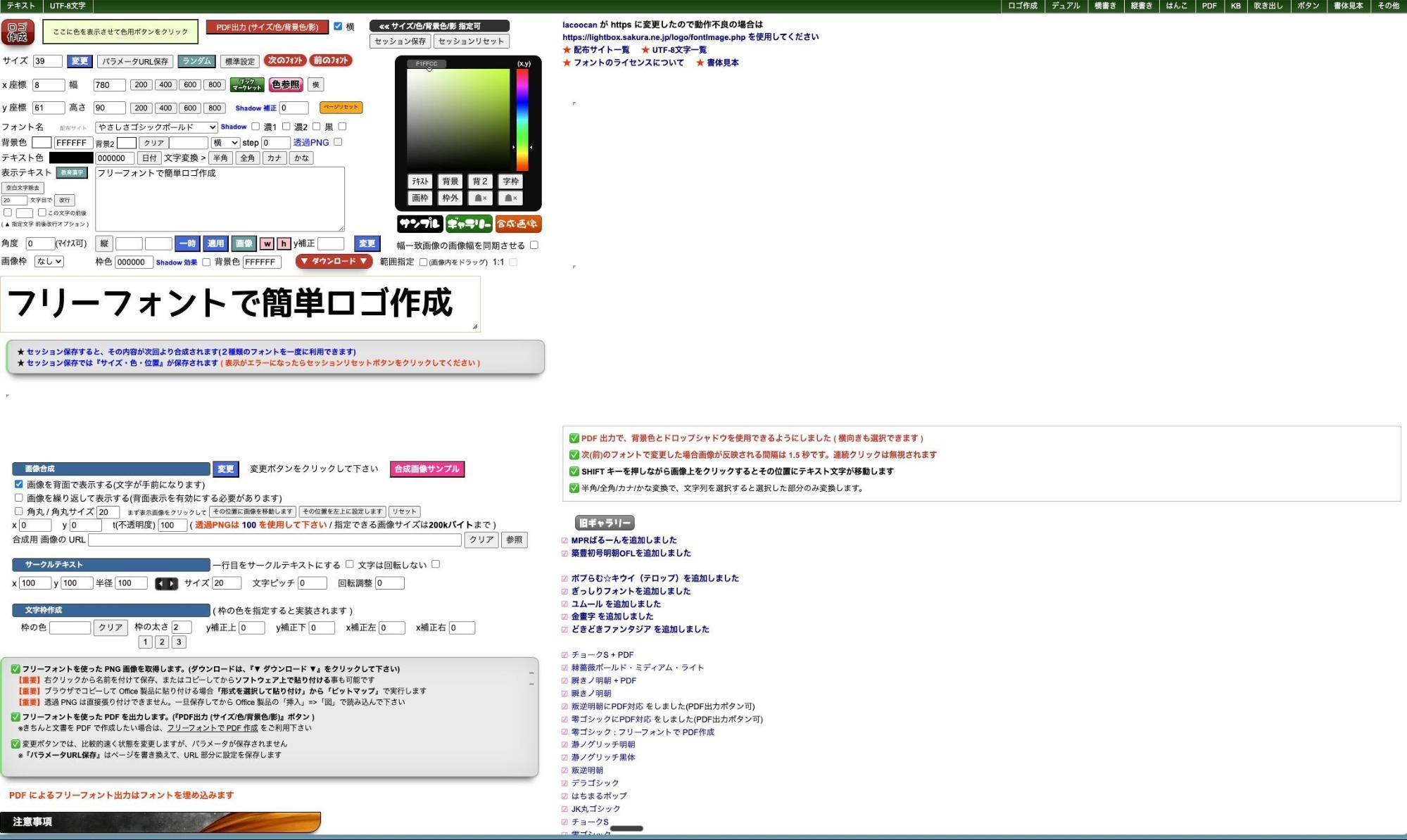
Task: Click the 次のフォント red pill button
Action: point(285,61)
